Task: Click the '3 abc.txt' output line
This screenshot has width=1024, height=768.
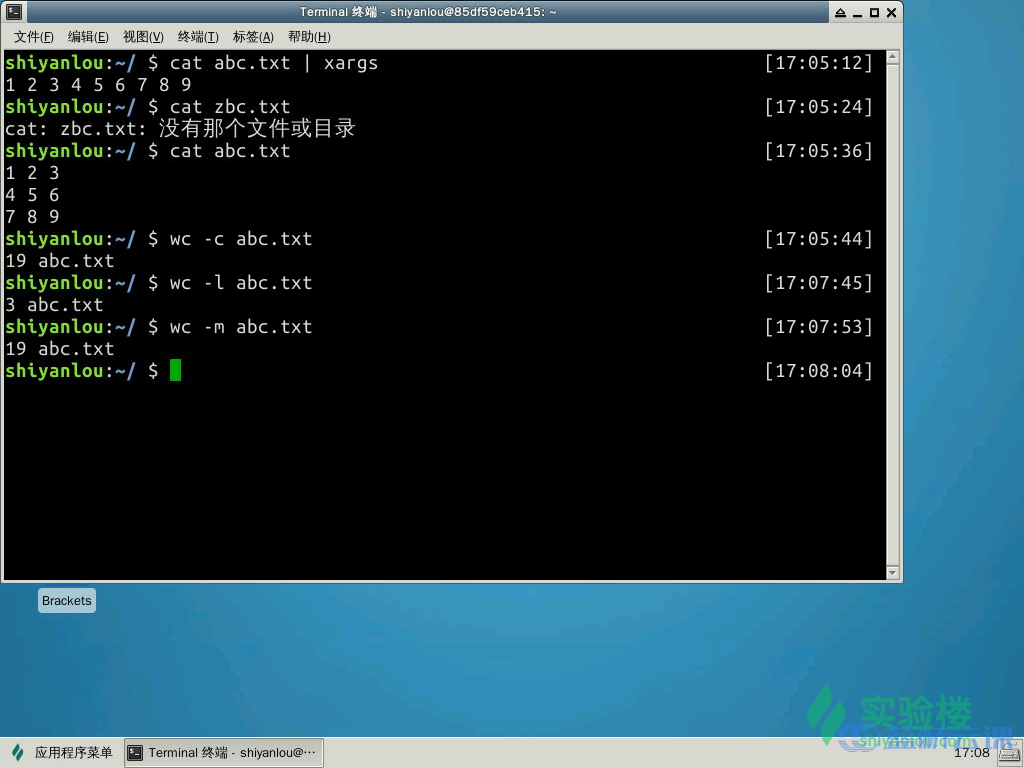Action: [x=54, y=305]
